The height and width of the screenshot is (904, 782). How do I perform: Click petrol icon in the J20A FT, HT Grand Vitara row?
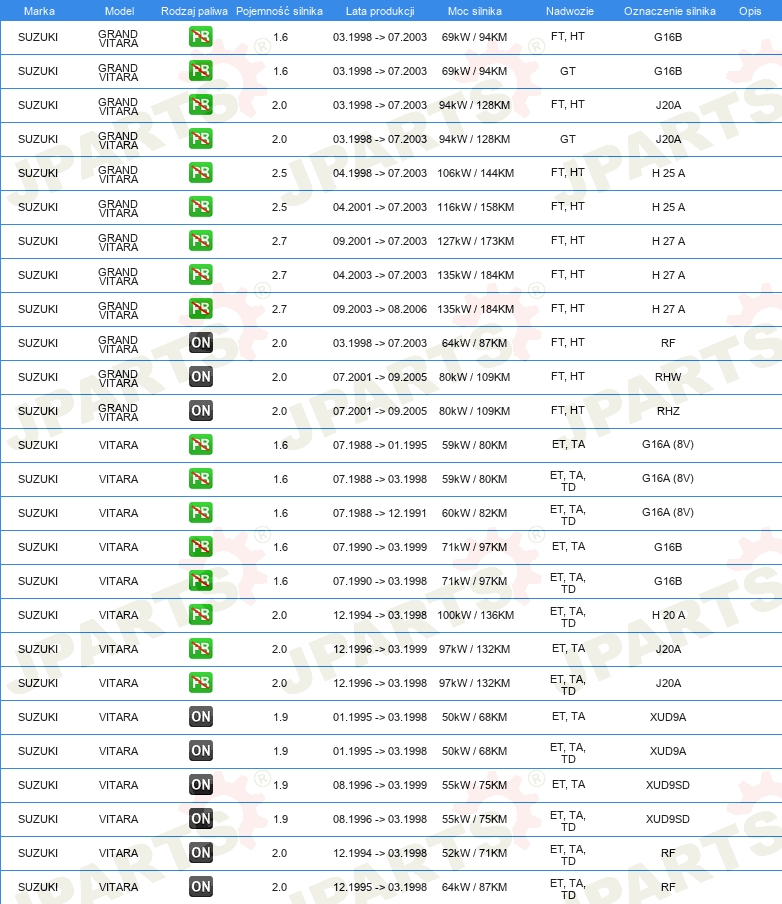coord(201,105)
